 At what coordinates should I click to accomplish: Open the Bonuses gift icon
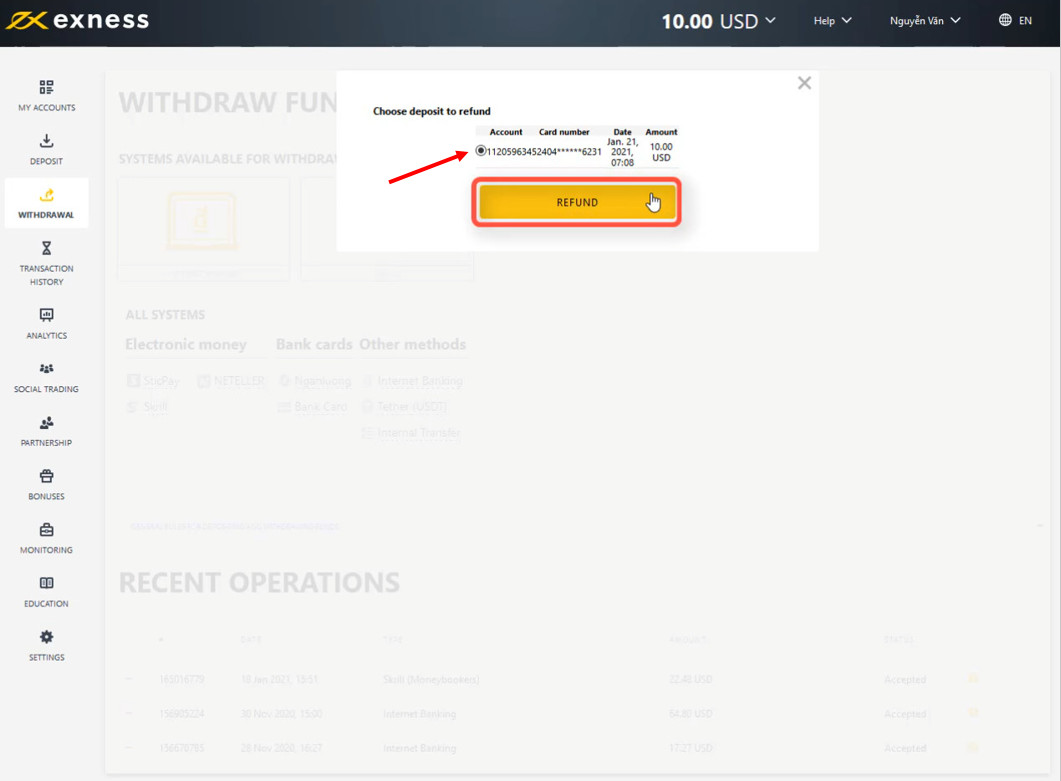(x=46, y=476)
